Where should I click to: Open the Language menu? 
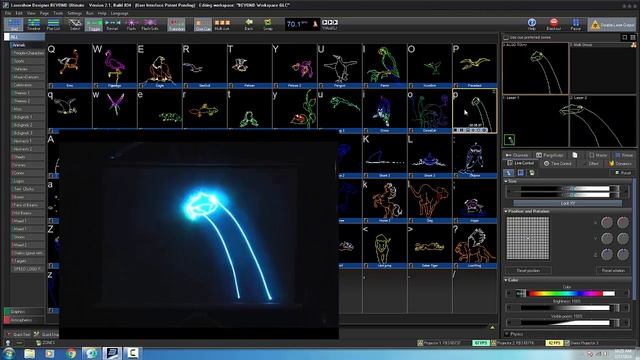(x=119, y=13)
